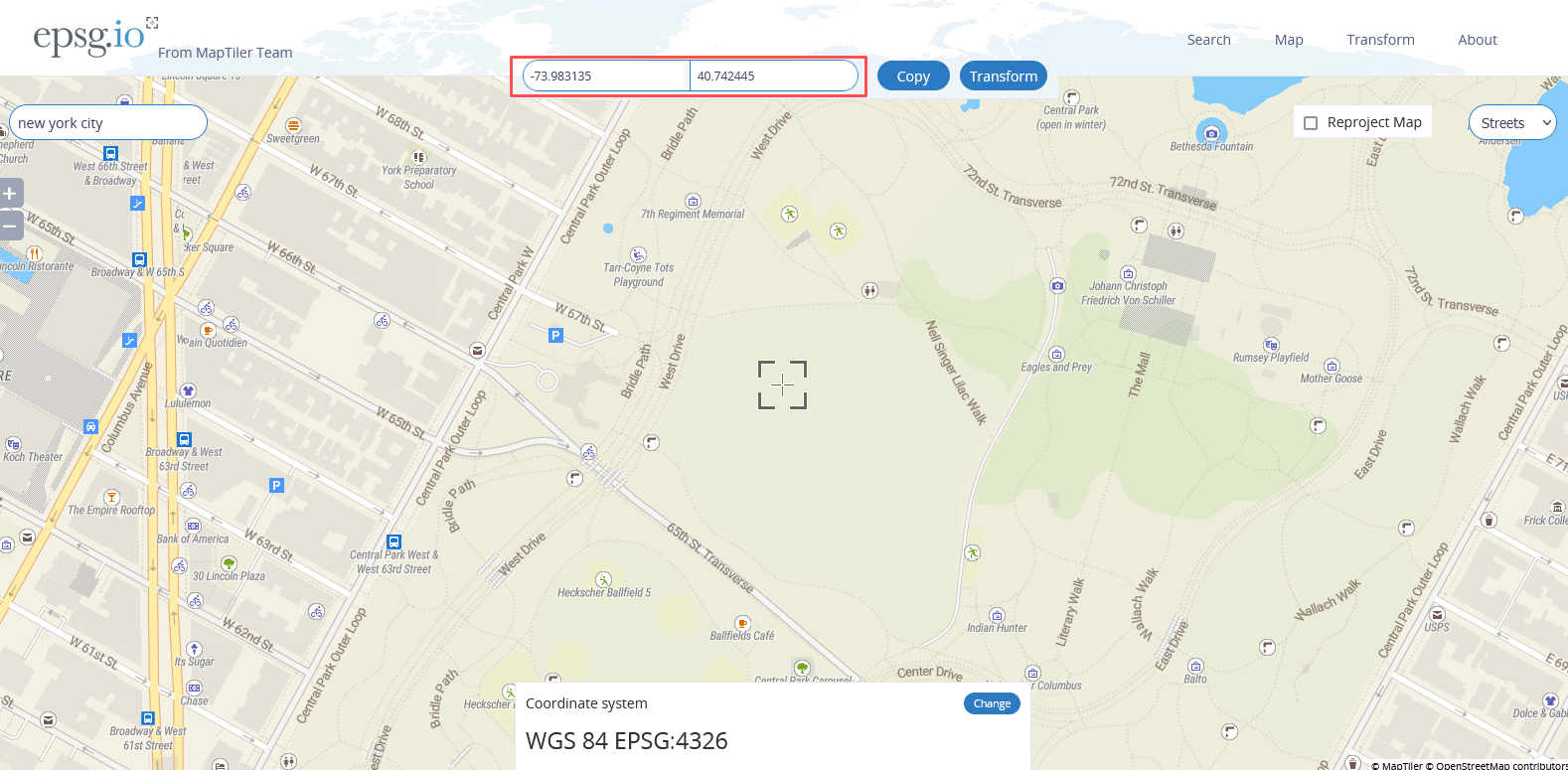Click the center crosshair marker on map
The height and width of the screenshot is (770, 1568).
tap(782, 385)
